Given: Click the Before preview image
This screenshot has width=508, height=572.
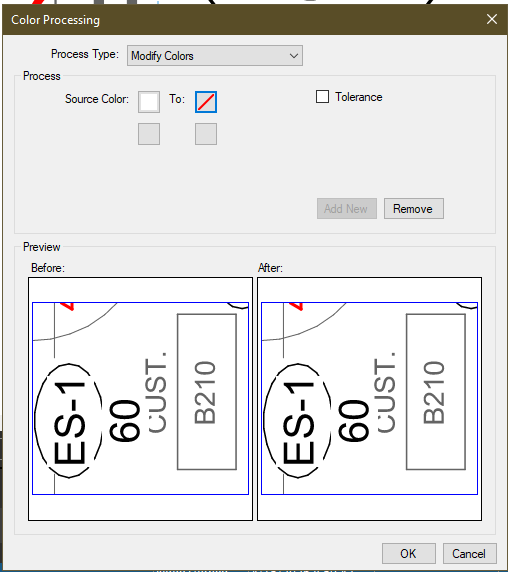Looking at the screenshot, I should [140, 399].
